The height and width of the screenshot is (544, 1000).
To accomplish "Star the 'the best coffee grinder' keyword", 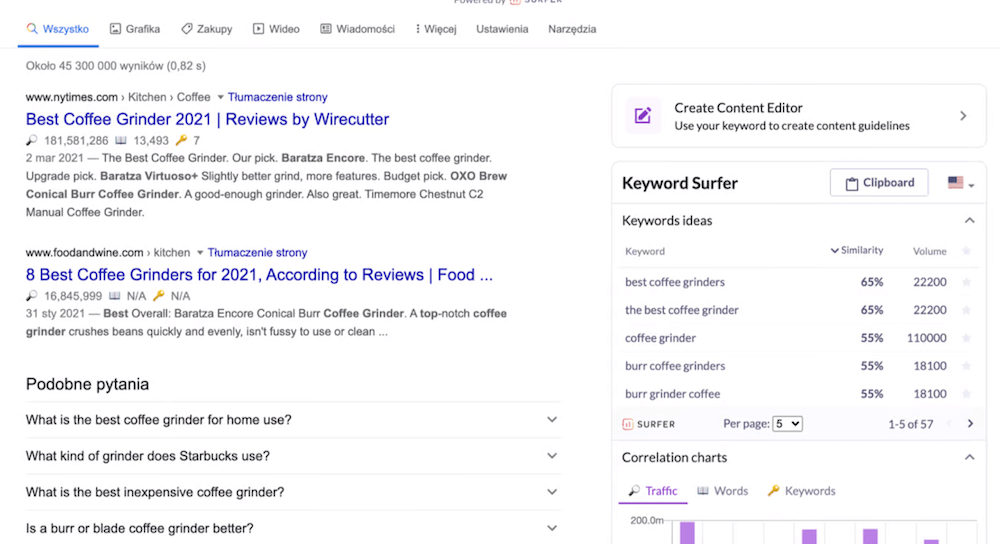I will click(966, 310).
